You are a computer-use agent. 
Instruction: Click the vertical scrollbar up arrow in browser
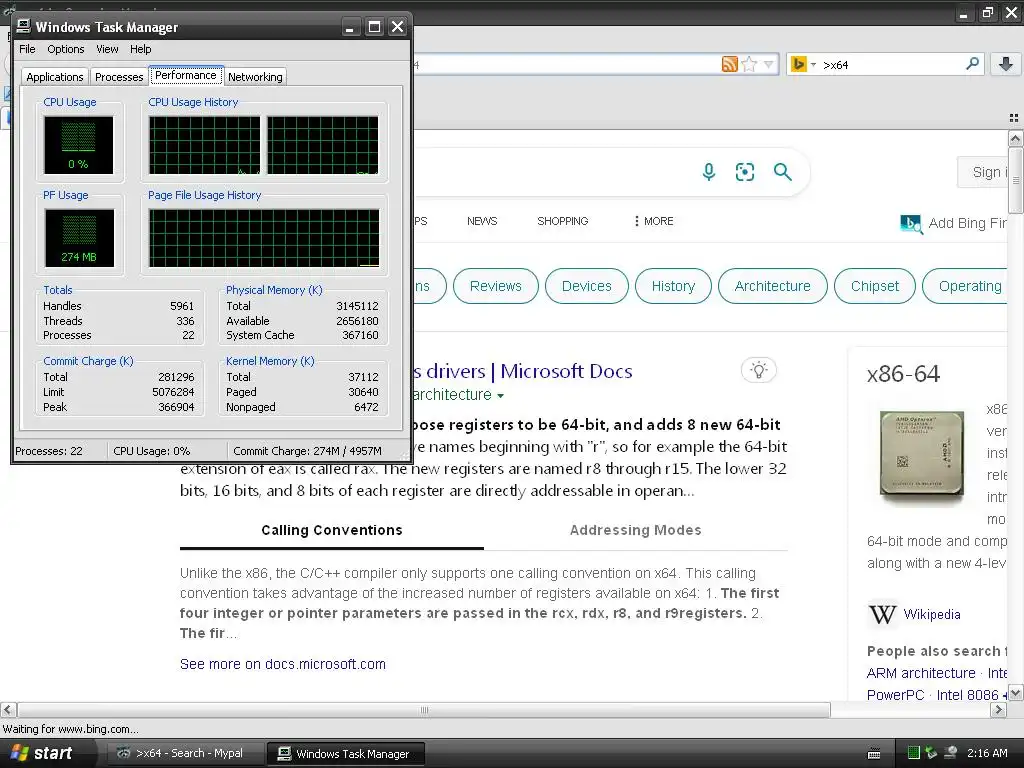point(1015,138)
